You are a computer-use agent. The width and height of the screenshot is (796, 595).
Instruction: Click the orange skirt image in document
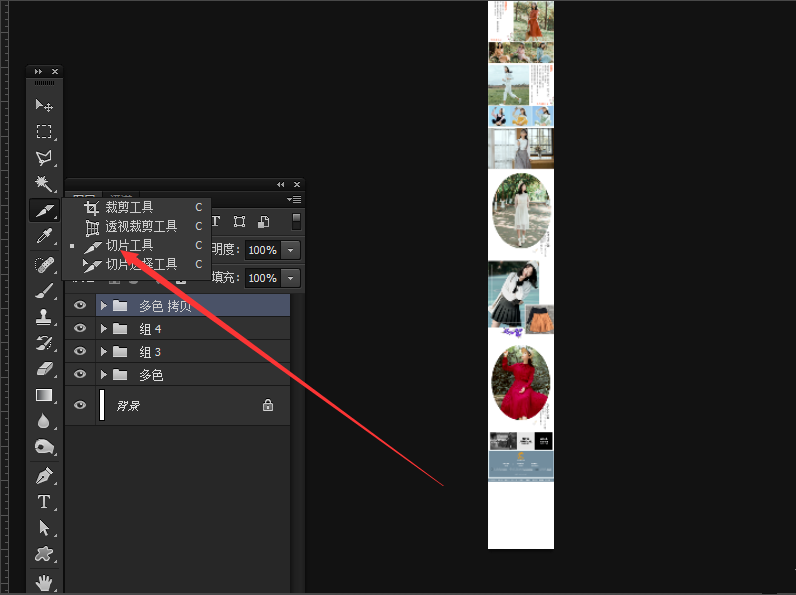click(x=540, y=319)
